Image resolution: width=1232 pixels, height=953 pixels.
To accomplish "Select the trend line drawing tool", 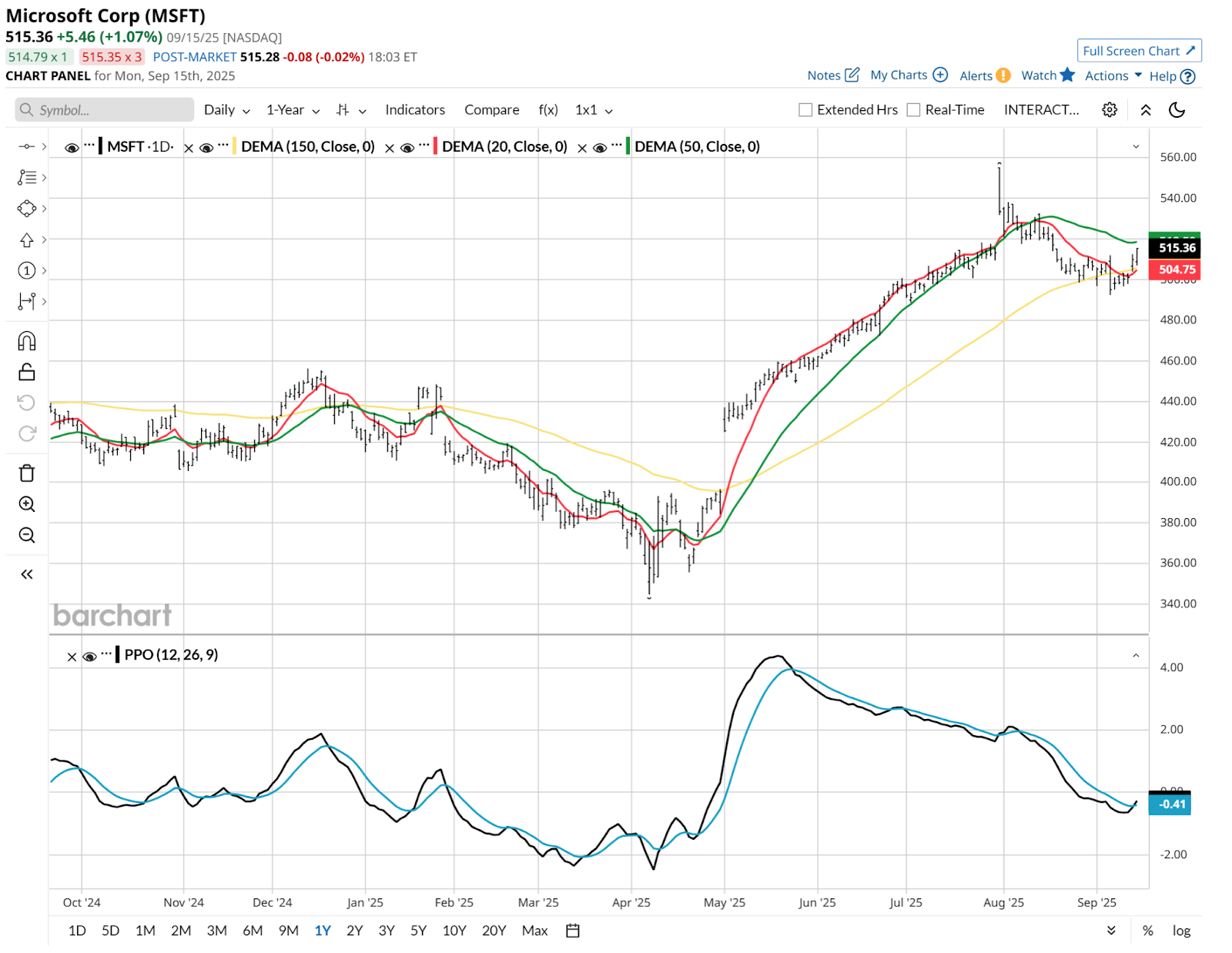I will coord(27,146).
